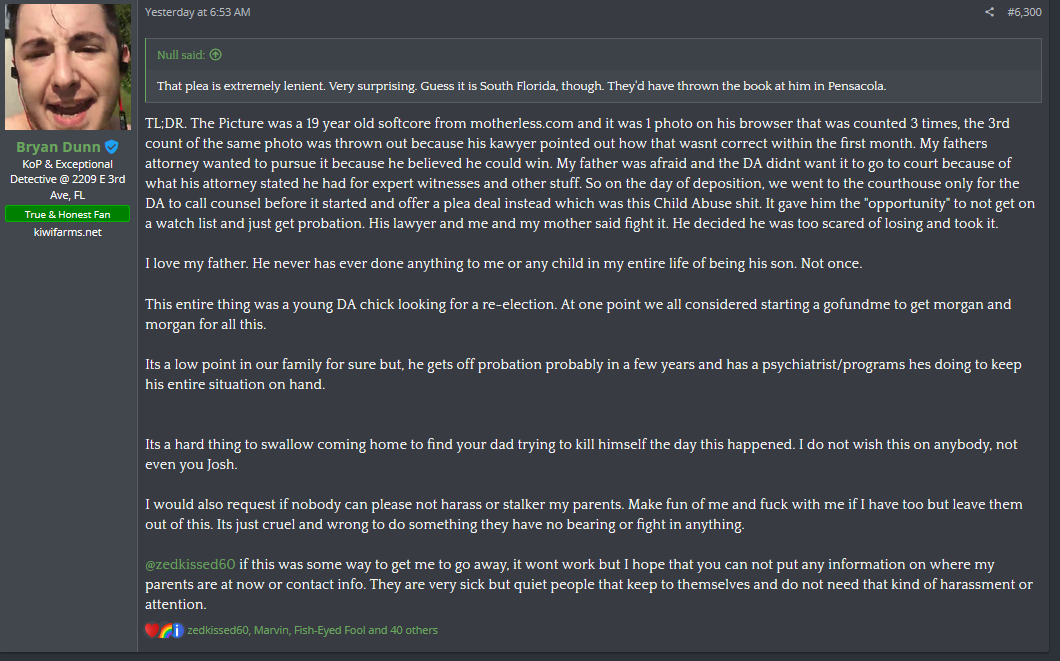The height and width of the screenshot is (661, 1060).
Task: Click the rainbow reaction icon
Action: point(165,630)
